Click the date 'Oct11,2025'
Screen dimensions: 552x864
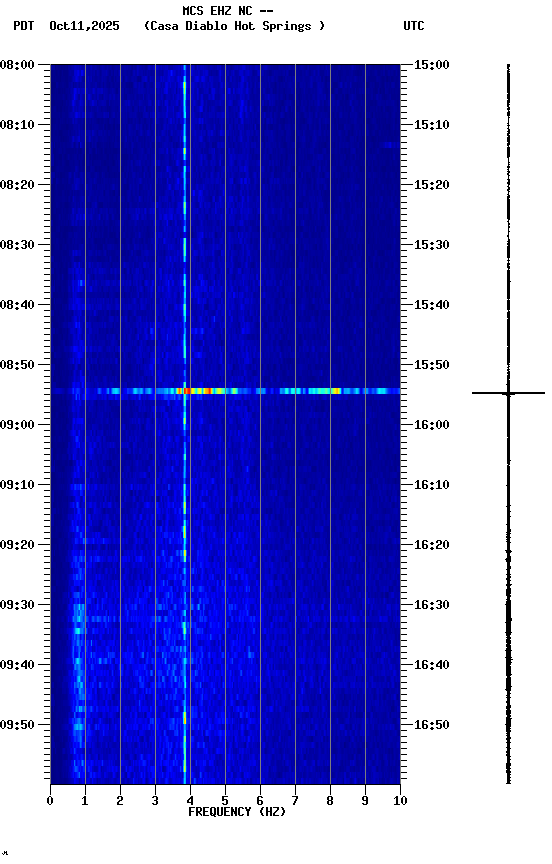[x=84, y=26]
